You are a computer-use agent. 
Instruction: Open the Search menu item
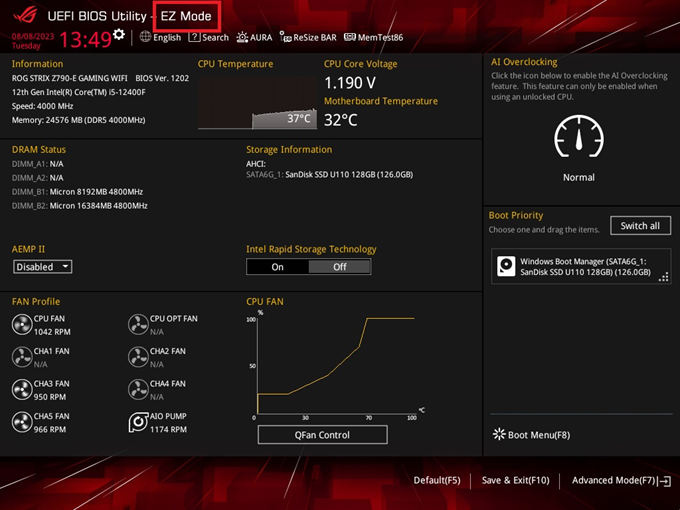[x=215, y=37]
